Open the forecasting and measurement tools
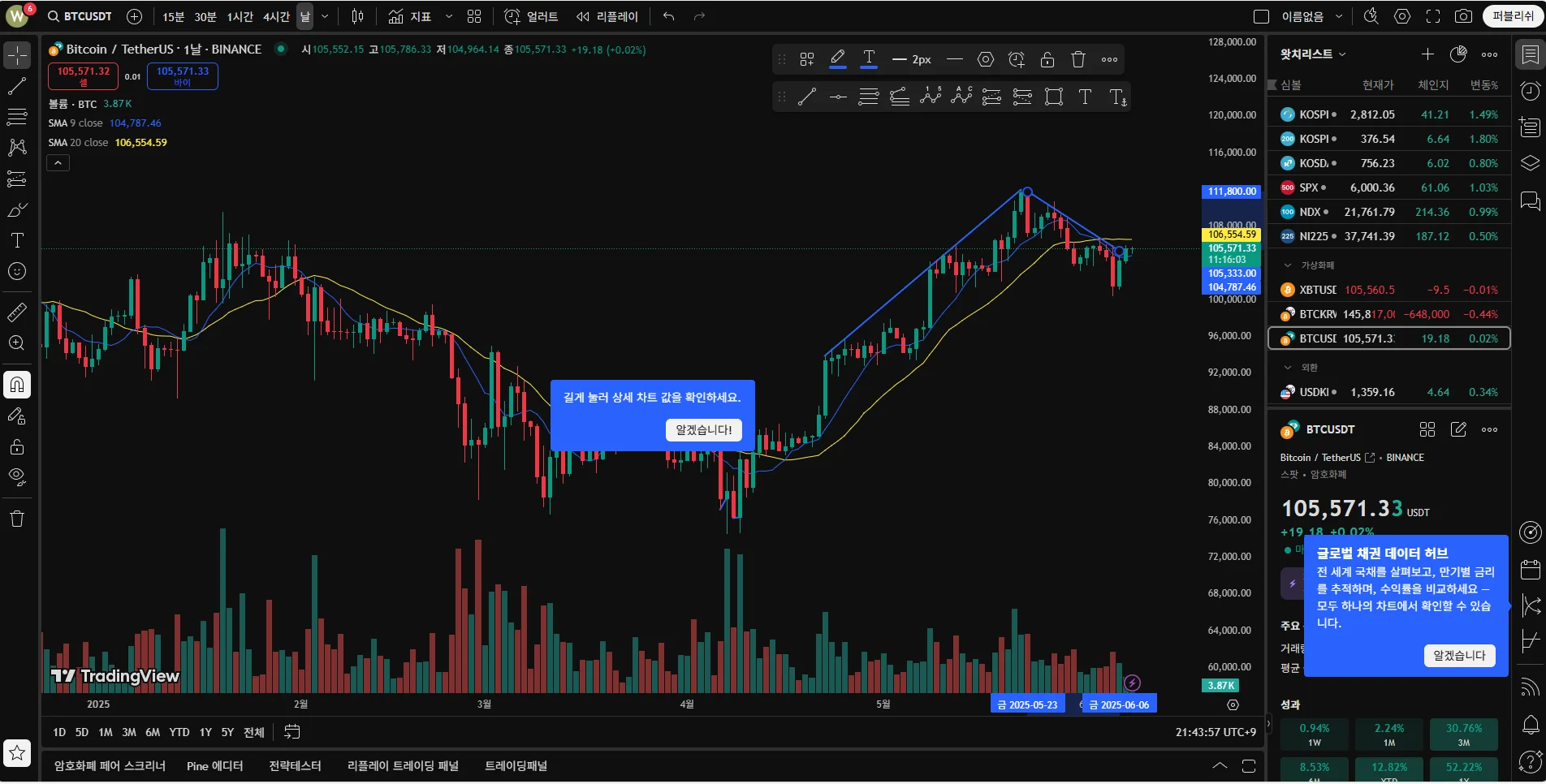The width and height of the screenshot is (1546, 784). pyautogui.click(x=17, y=179)
